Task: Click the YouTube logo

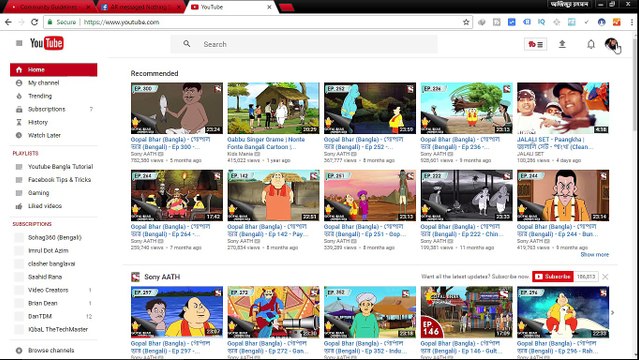Action: tap(46, 43)
